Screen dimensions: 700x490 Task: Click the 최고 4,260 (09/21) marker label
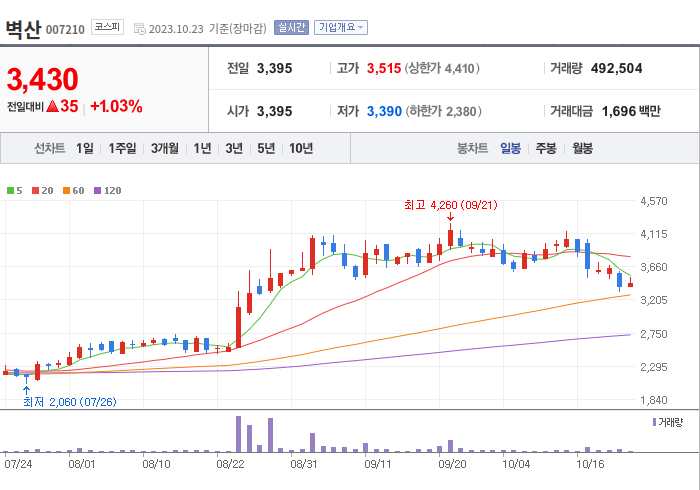click(x=450, y=205)
